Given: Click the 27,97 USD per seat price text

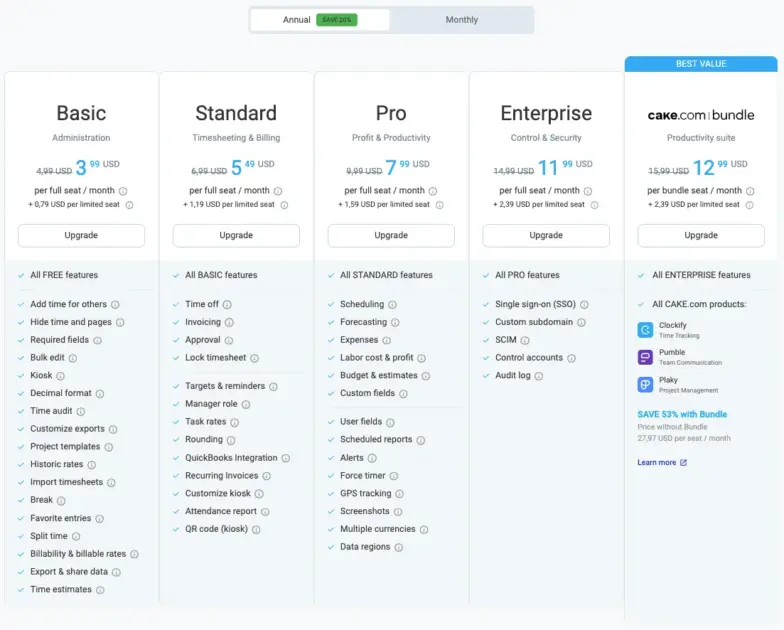Looking at the screenshot, I should (x=684, y=438).
